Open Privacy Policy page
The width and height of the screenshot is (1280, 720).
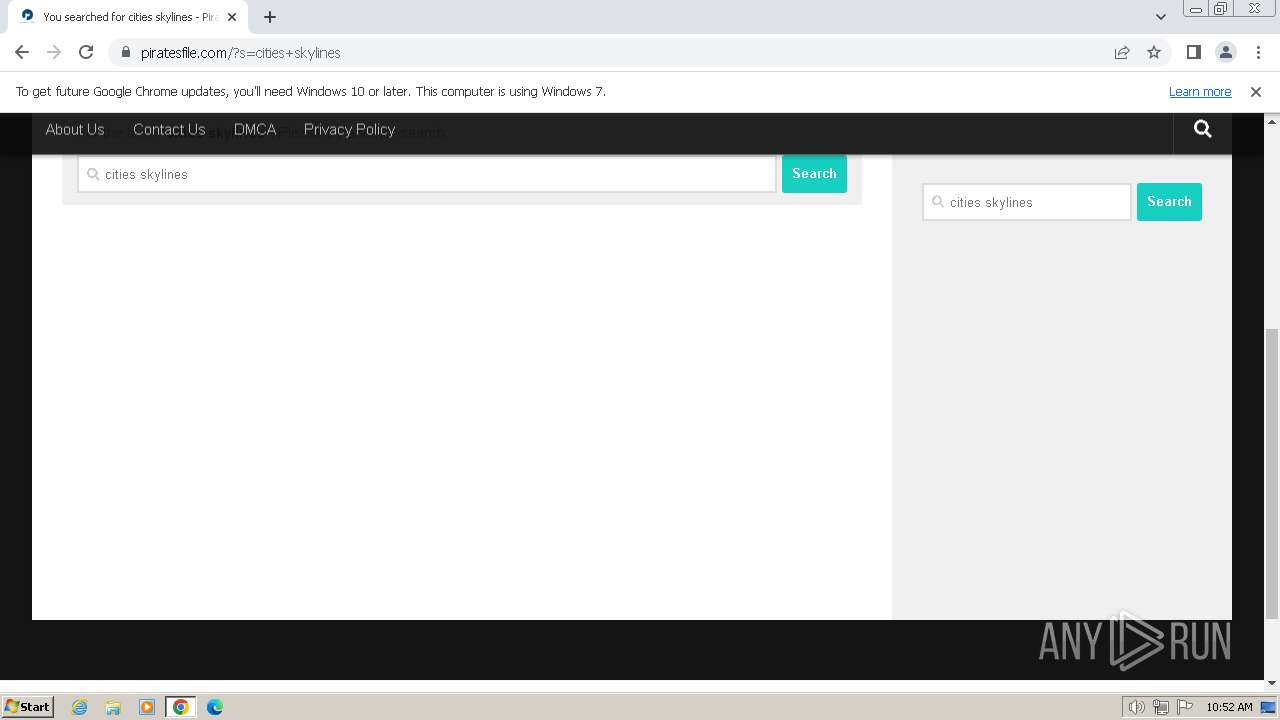click(x=349, y=130)
